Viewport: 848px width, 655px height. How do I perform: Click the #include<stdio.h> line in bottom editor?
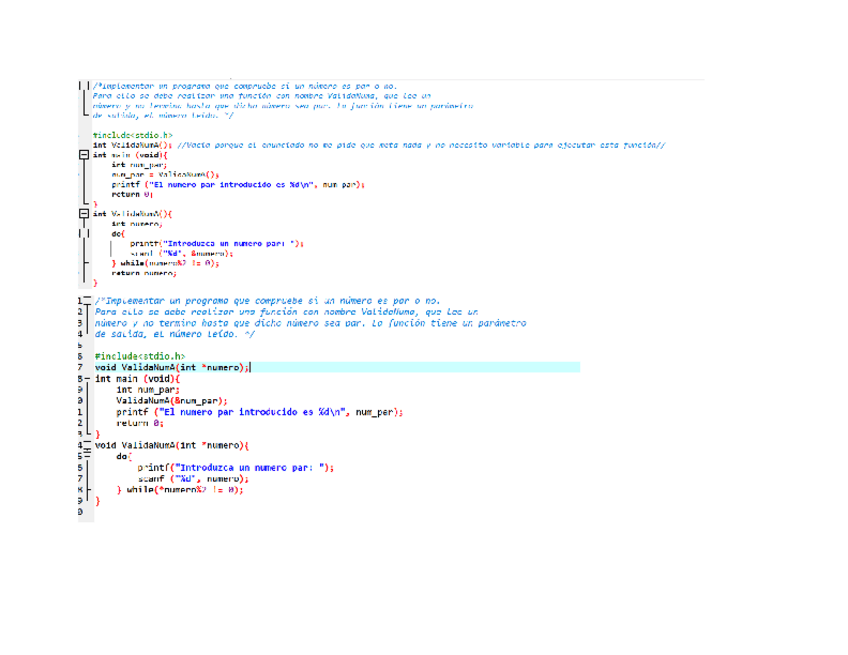pyautogui.click(x=140, y=356)
